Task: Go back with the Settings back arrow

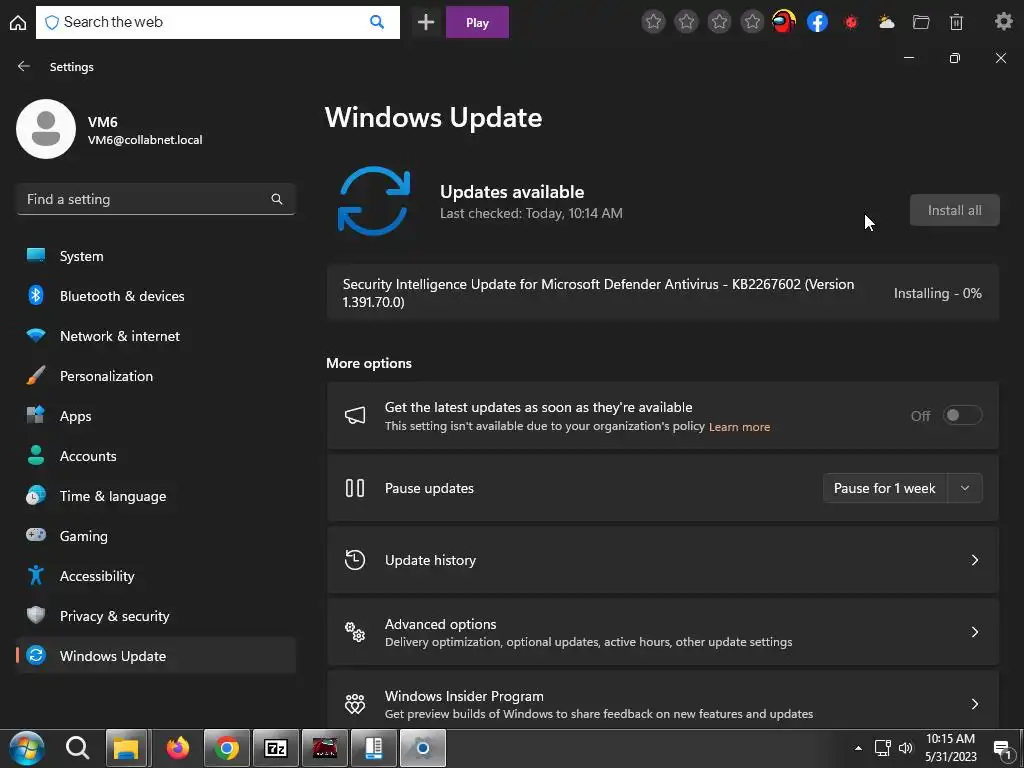Action: (24, 66)
